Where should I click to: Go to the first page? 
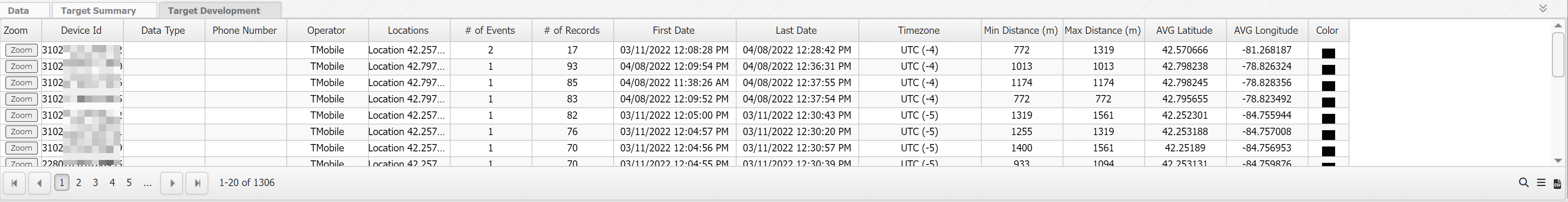click(x=15, y=182)
